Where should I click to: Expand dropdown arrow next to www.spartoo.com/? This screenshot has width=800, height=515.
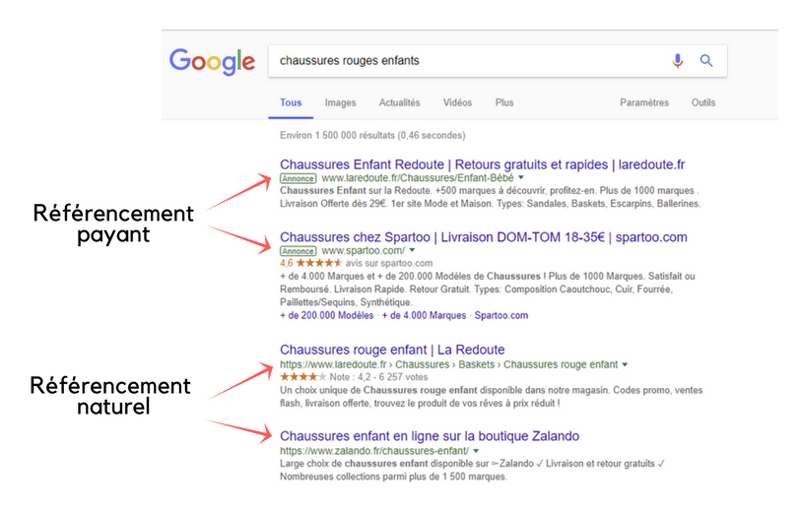pos(412,250)
